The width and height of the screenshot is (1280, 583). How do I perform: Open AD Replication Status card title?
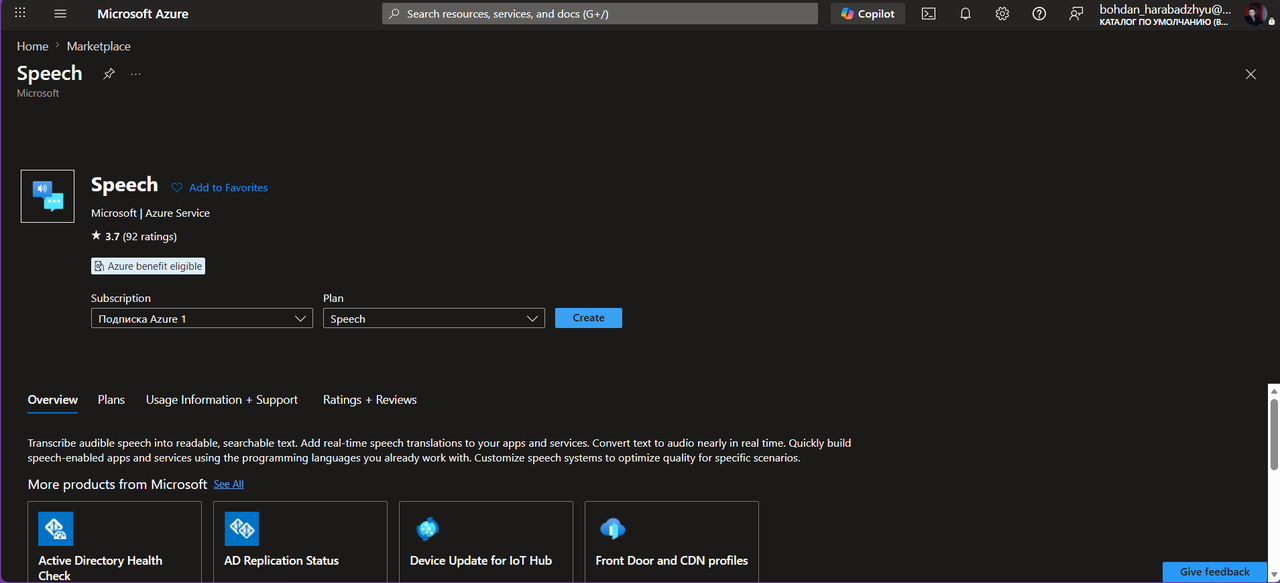282,561
